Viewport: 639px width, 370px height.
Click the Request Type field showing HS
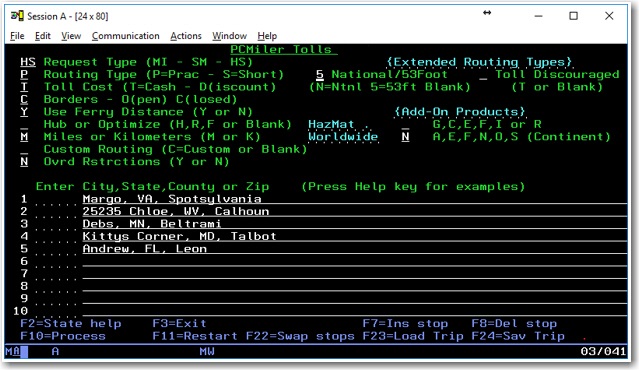[28, 62]
